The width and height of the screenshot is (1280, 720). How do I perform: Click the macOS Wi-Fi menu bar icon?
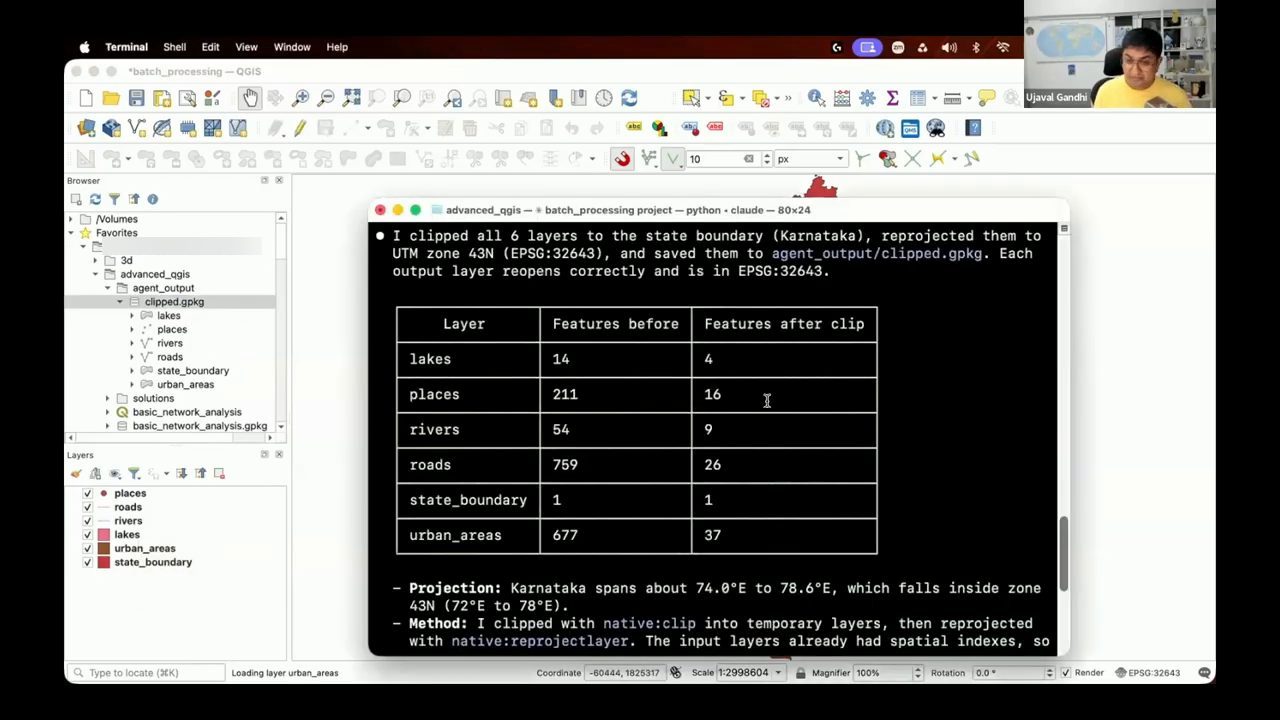click(1002, 47)
